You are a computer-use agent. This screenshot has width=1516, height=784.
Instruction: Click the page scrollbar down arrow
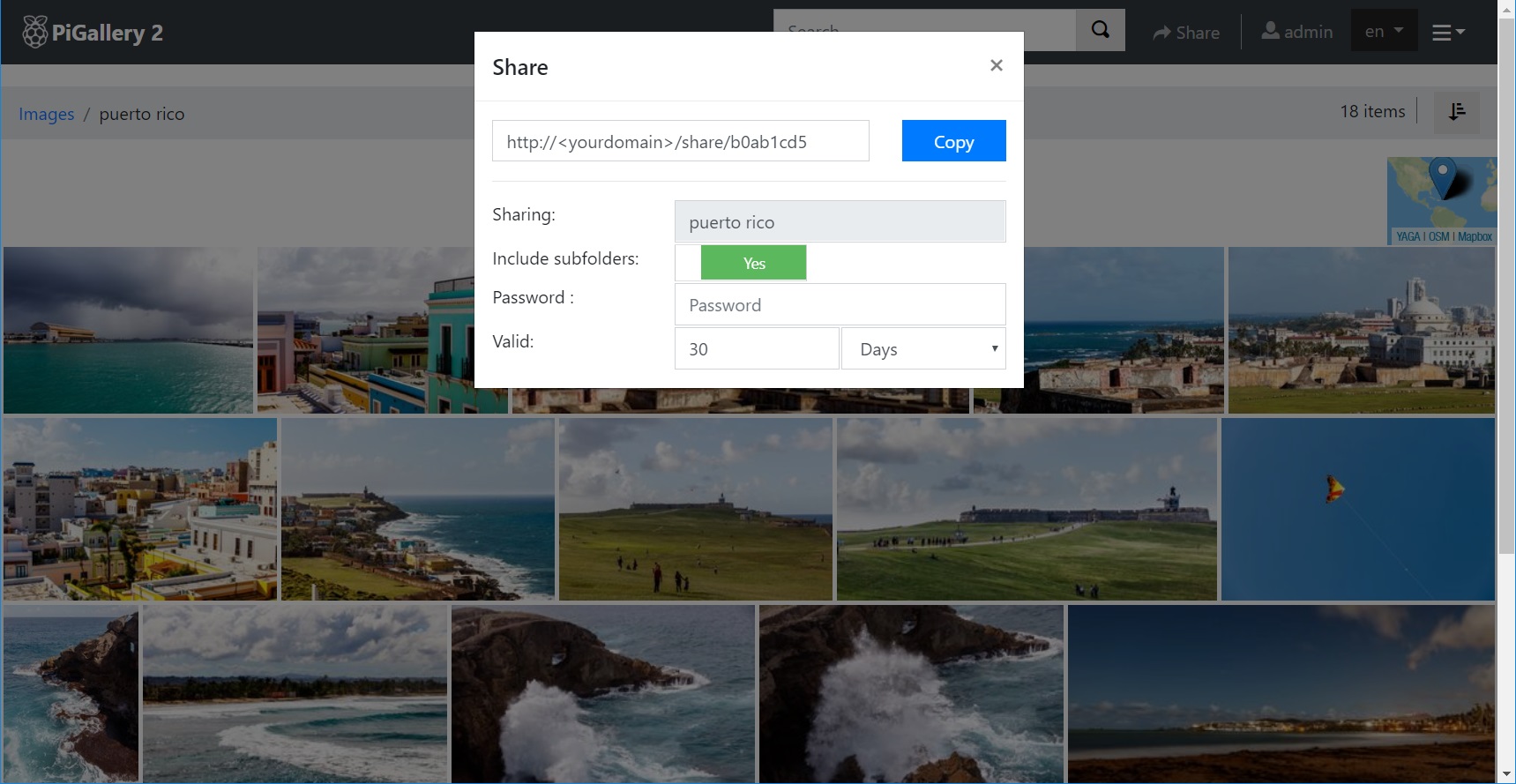1506,774
